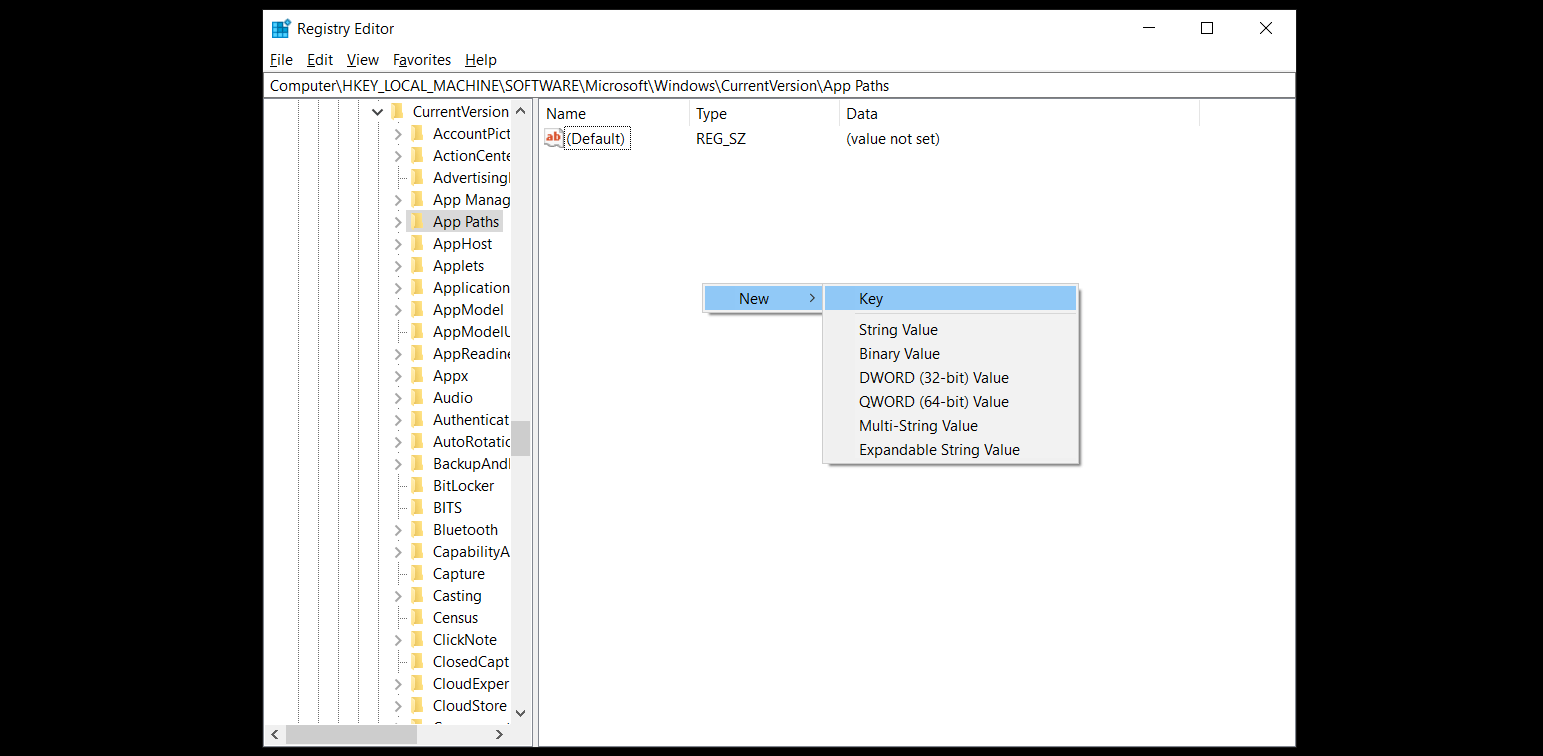Expand the CloudStore key arrow
1543x756 pixels.
398,706
